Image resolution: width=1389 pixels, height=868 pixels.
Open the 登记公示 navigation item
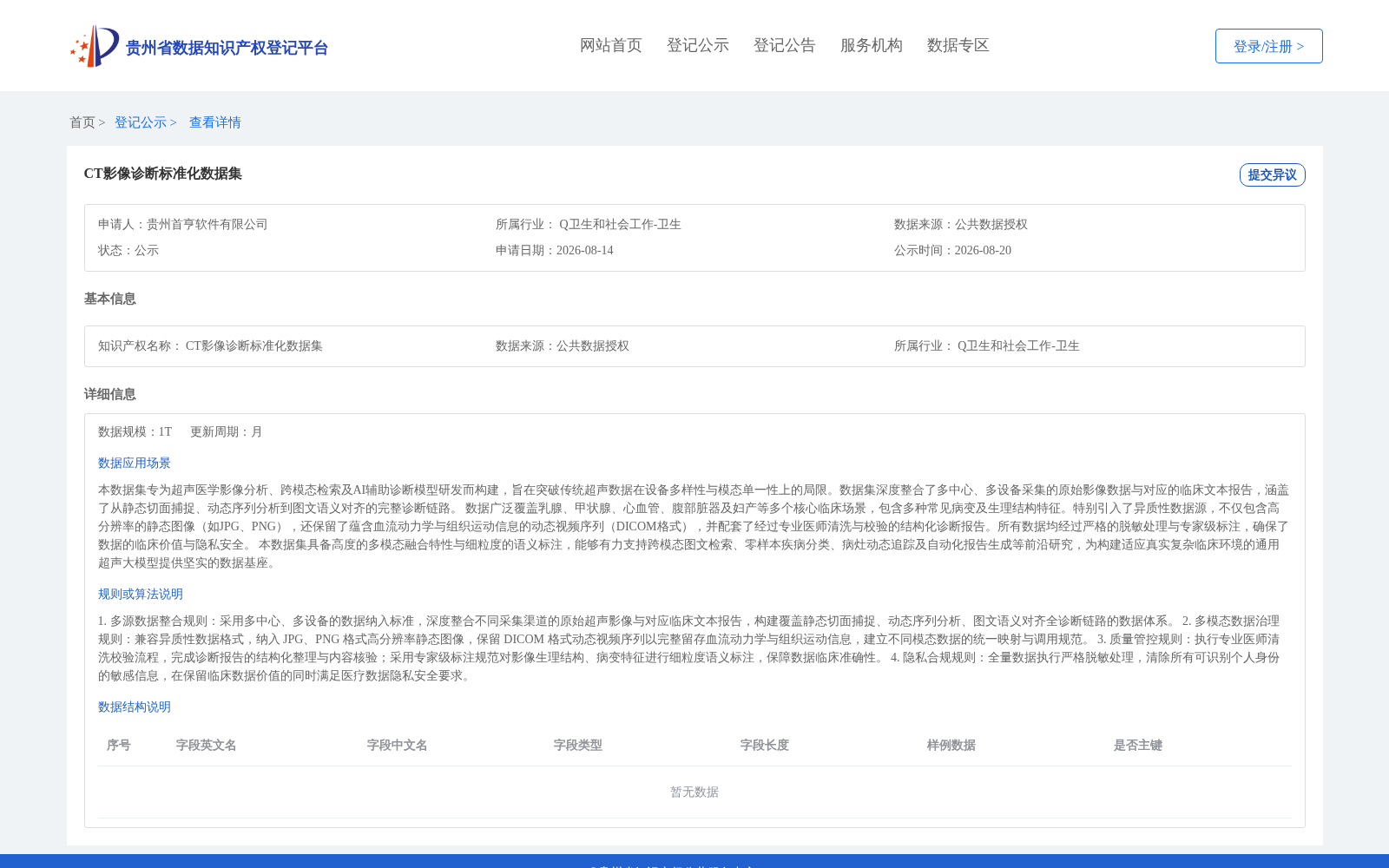[x=698, y=45]
